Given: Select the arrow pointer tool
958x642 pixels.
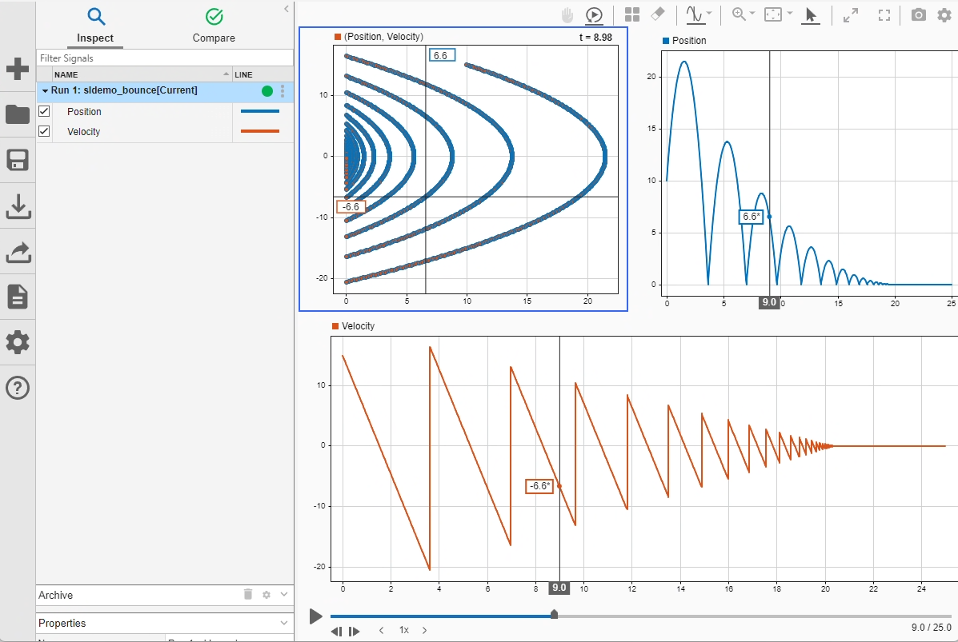Looking at the screenshot, I should pyautogui.click(x=812, y=14).
